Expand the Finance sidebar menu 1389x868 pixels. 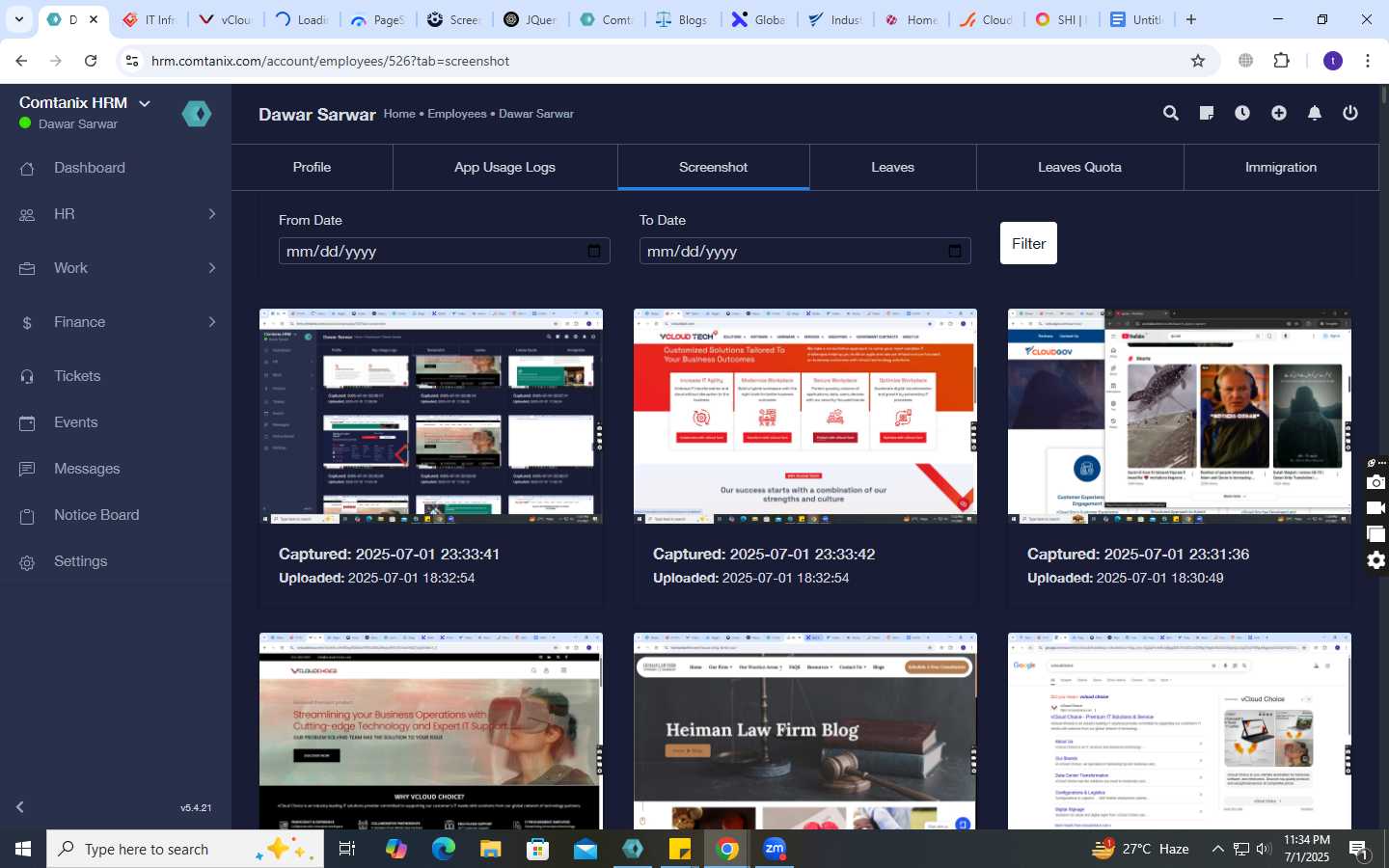116,322
